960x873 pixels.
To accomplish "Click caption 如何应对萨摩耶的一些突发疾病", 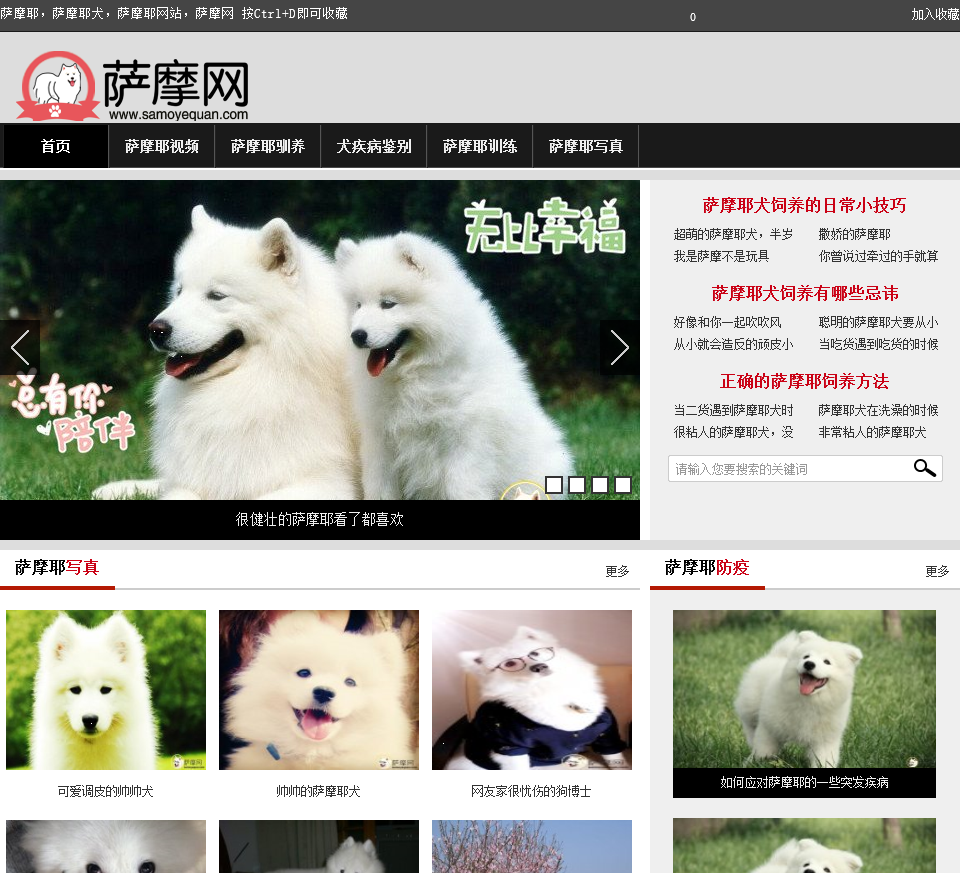I will point(804,782).
